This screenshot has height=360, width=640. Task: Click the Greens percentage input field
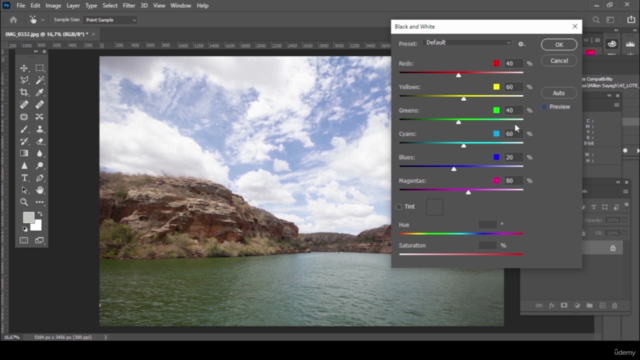tap(513, 111)
